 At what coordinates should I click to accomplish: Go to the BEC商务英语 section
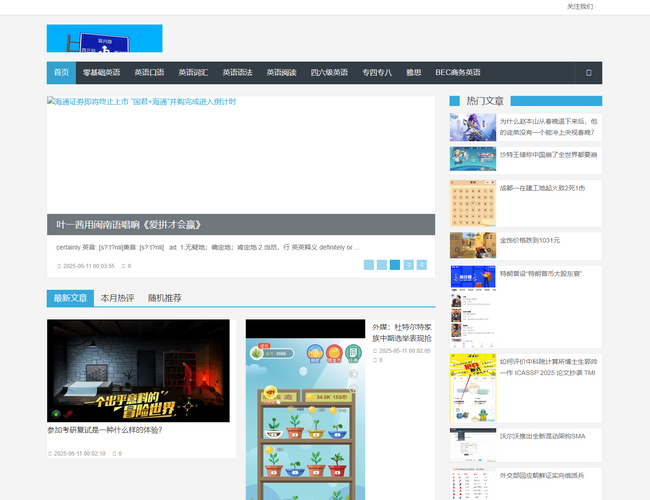point(457,73)
